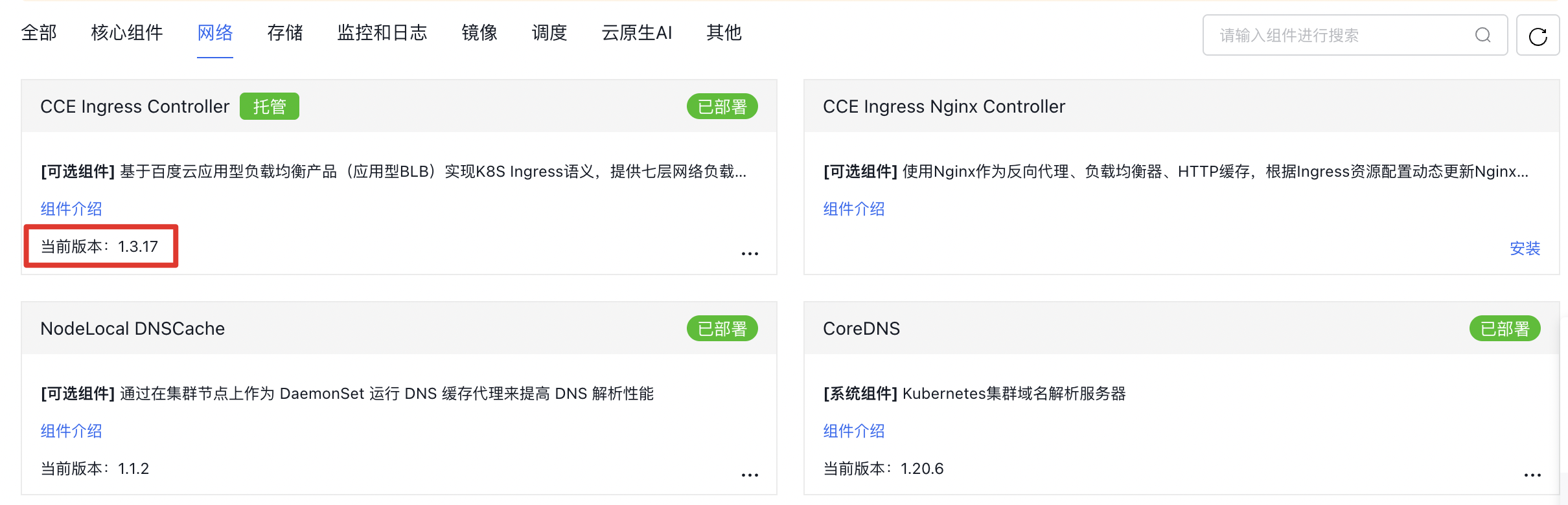Open 组件介绍 link for CoreDNS
Image resolution: width=1568 pixels, height=505 pixels.
click(854, 431)
